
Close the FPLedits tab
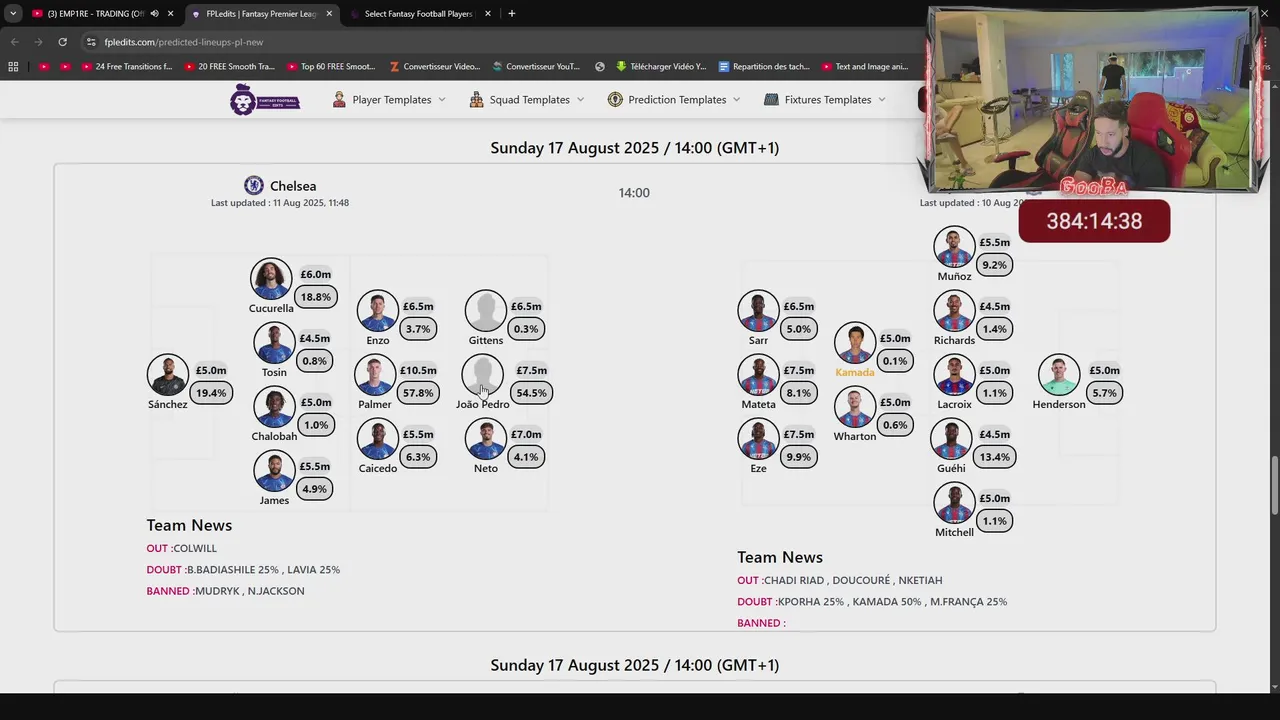pyautogui.click(x=329, y=14)
